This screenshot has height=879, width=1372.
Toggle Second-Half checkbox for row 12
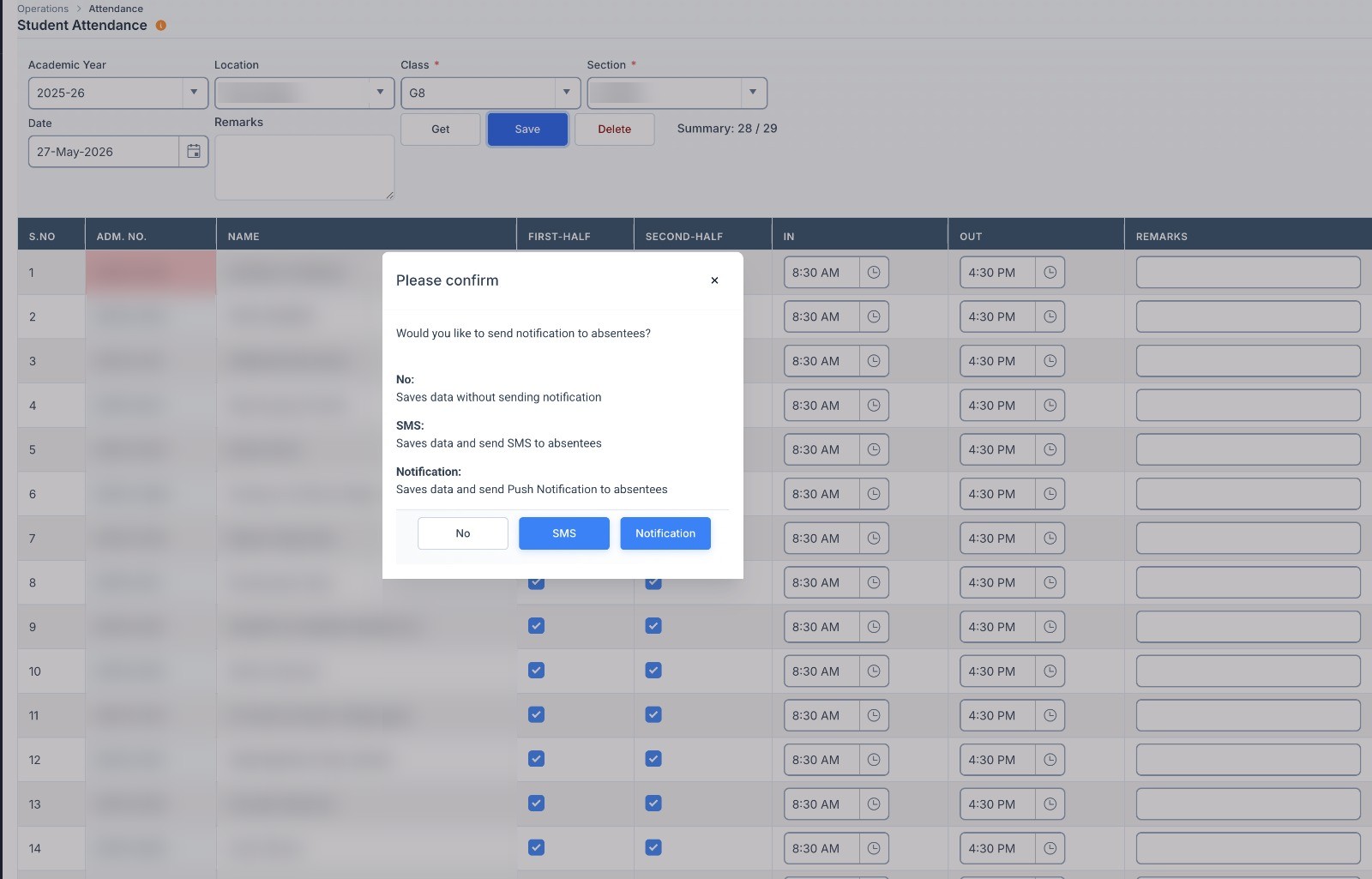pyautogui.click(x=653, y=759)
